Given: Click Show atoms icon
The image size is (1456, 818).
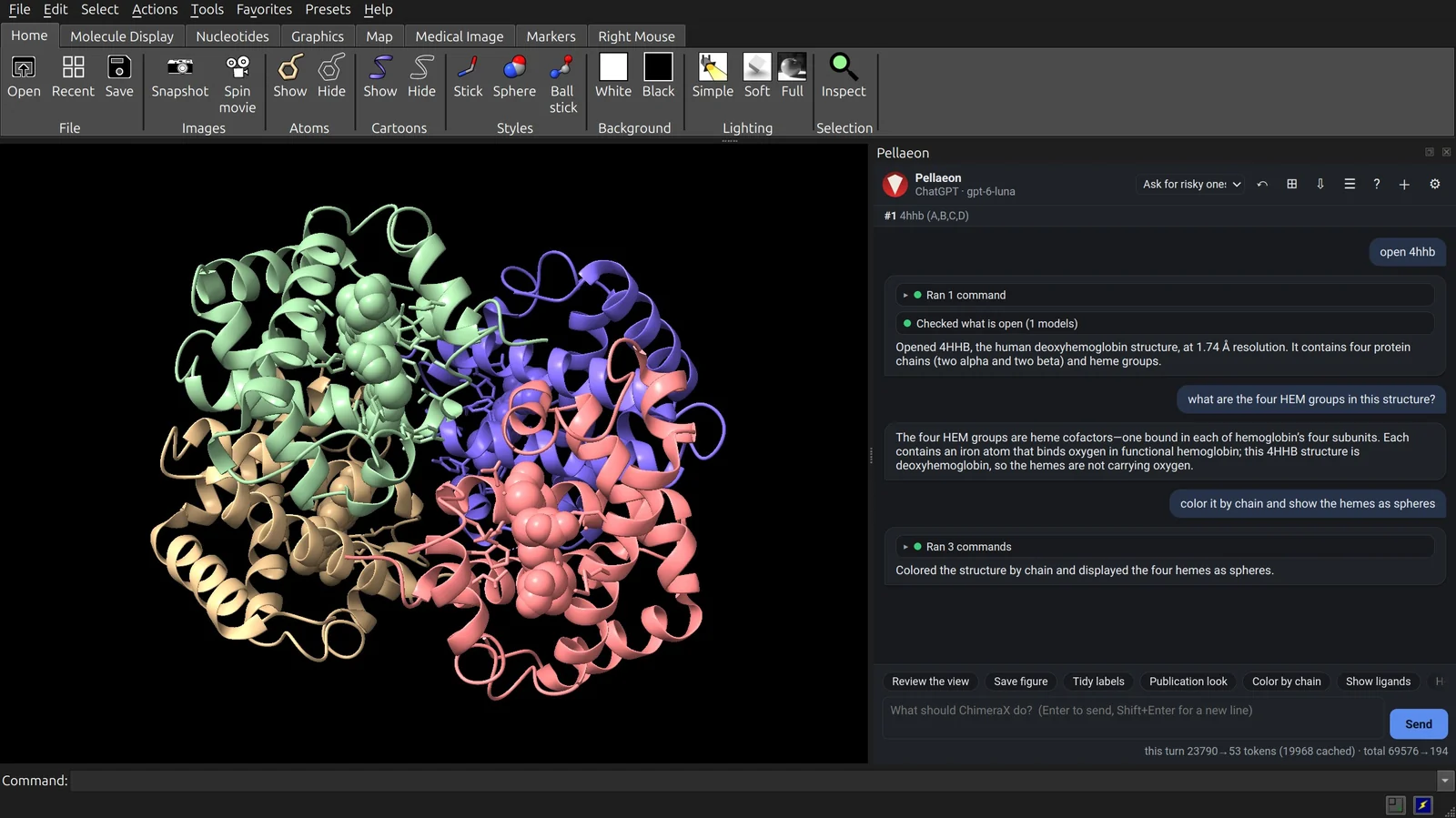Looking at the screenshot, I should (290, 67).
